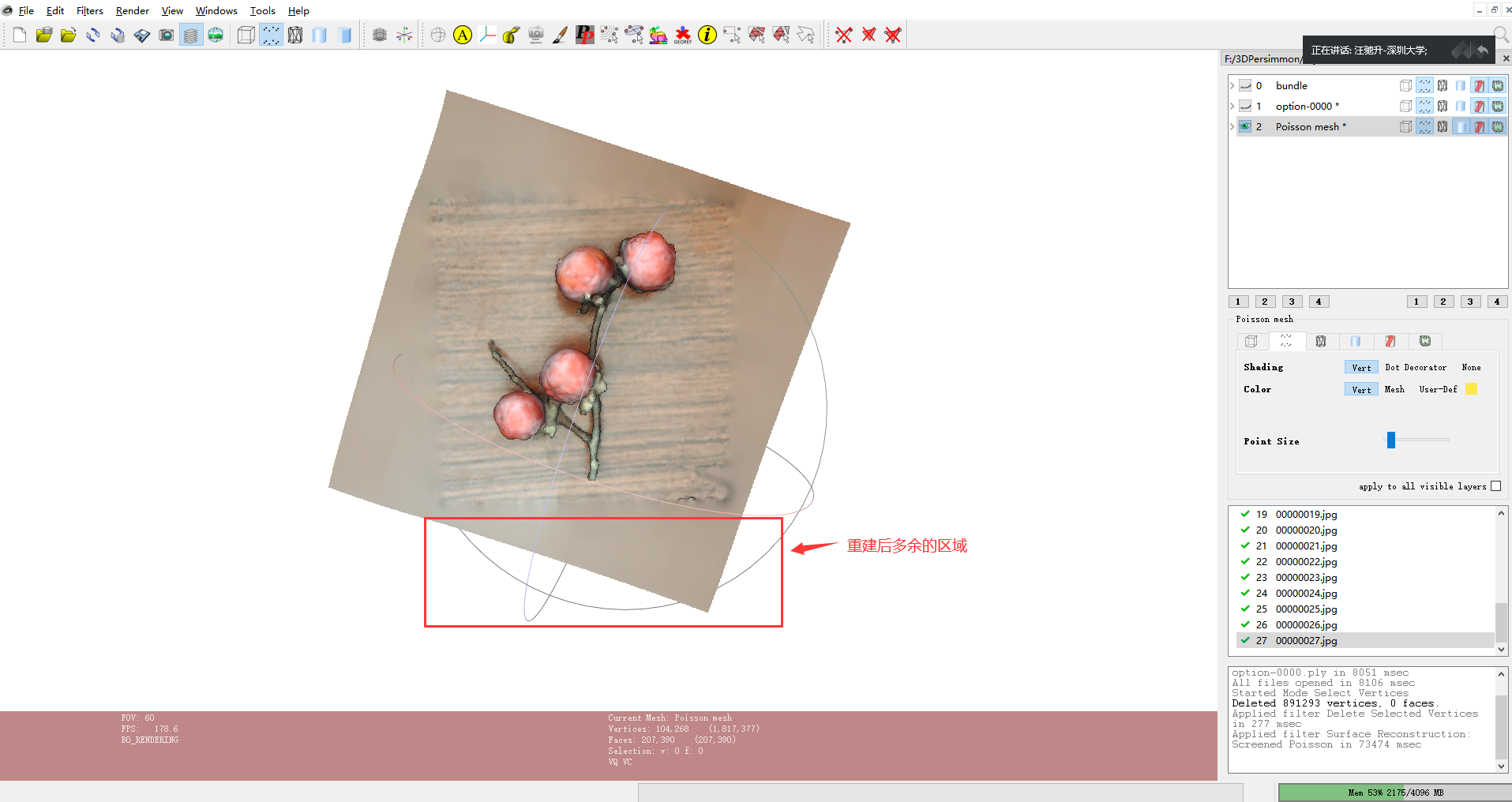Open the Filters menu

click(89, 10)
